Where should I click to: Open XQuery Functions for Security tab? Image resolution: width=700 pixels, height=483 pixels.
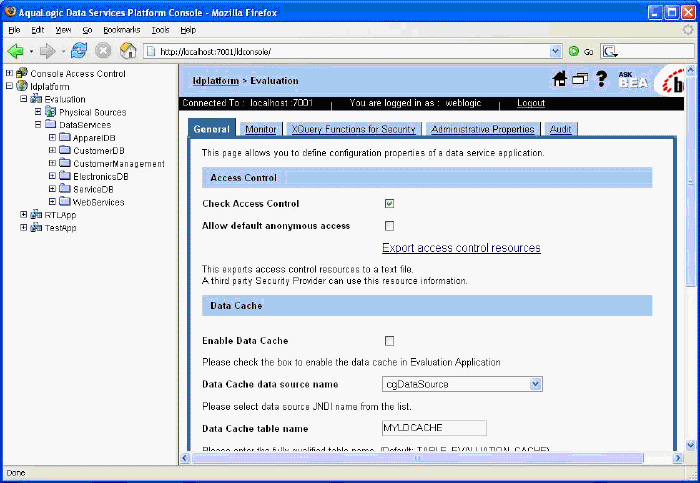(x=354, y=129)
